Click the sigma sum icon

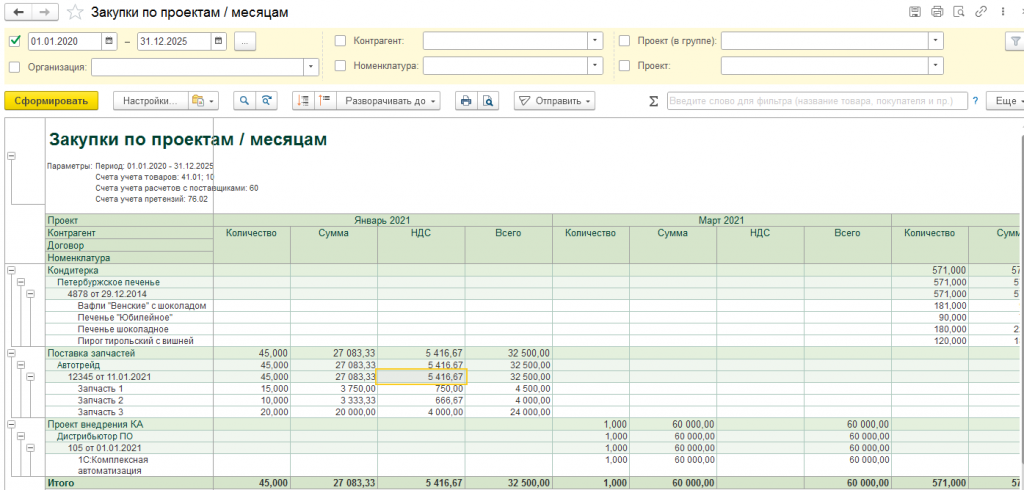pos(654,101)
